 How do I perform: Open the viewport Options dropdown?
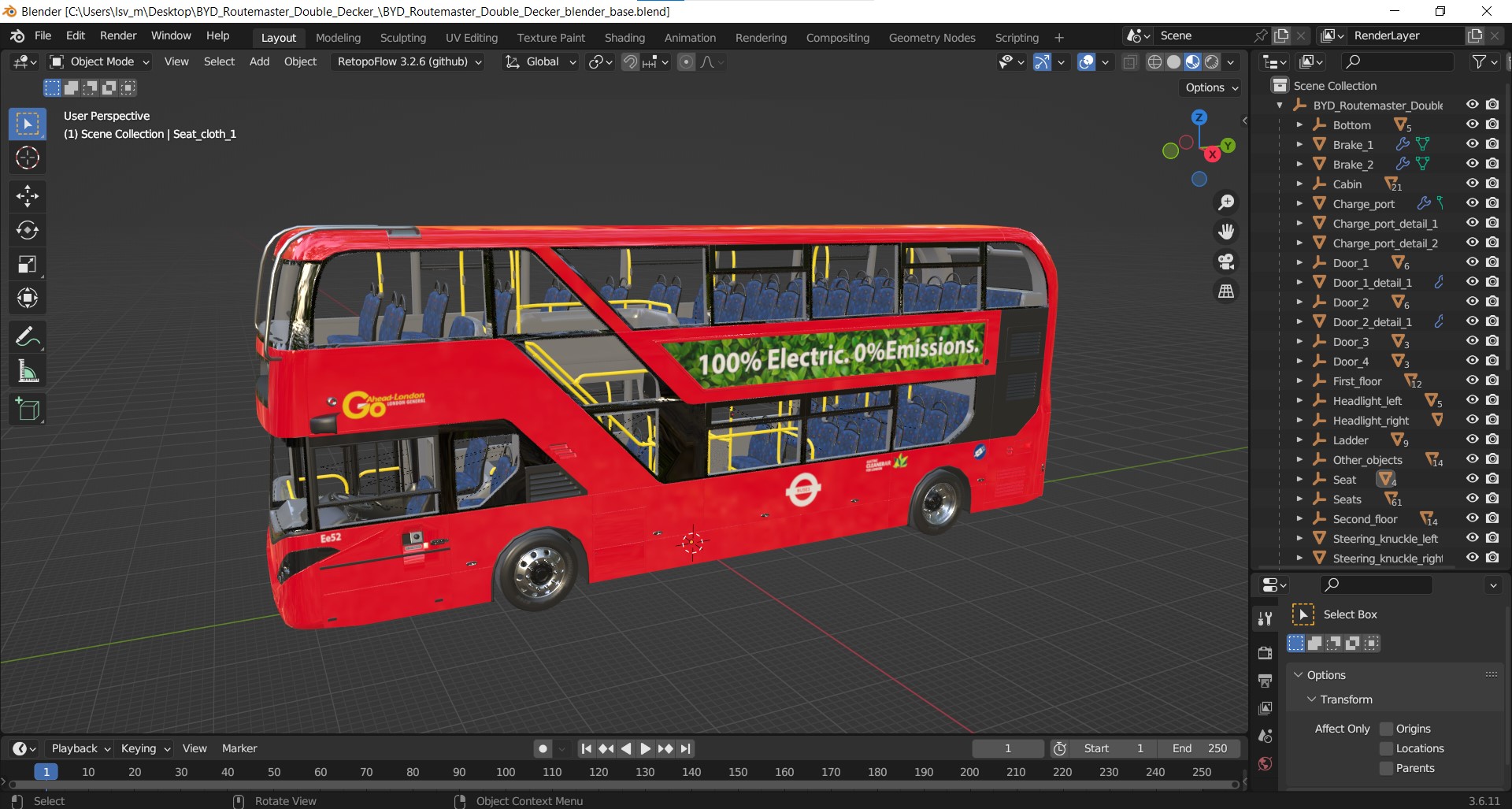pyautogui.click(x=1212, y=87)
